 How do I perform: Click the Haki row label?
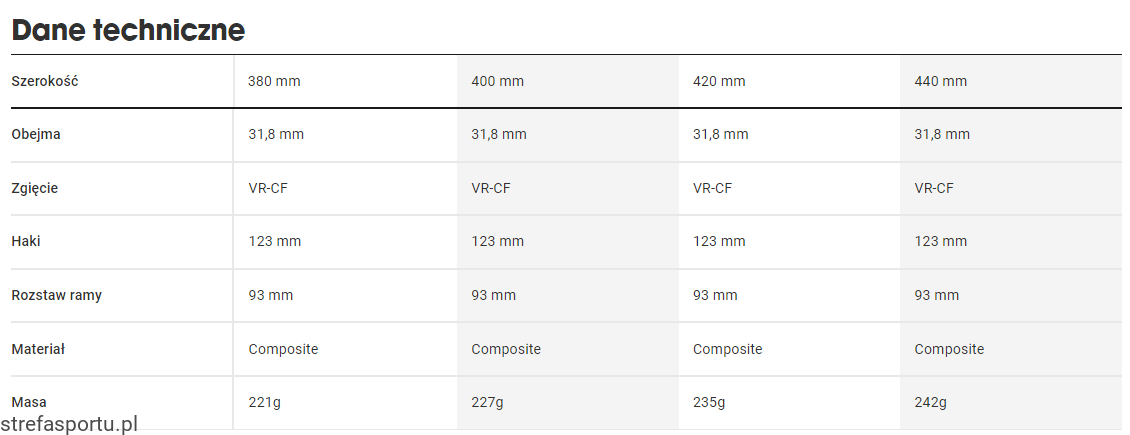26,241
